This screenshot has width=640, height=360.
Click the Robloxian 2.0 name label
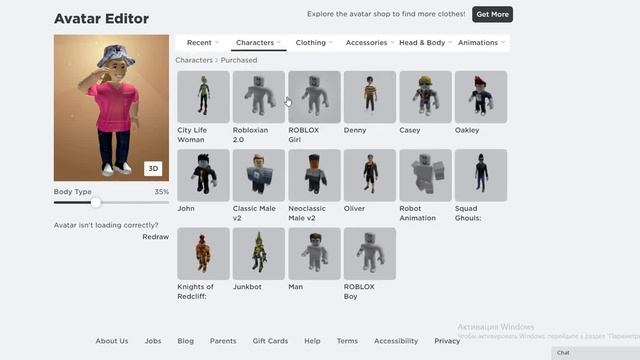point(250,135)
